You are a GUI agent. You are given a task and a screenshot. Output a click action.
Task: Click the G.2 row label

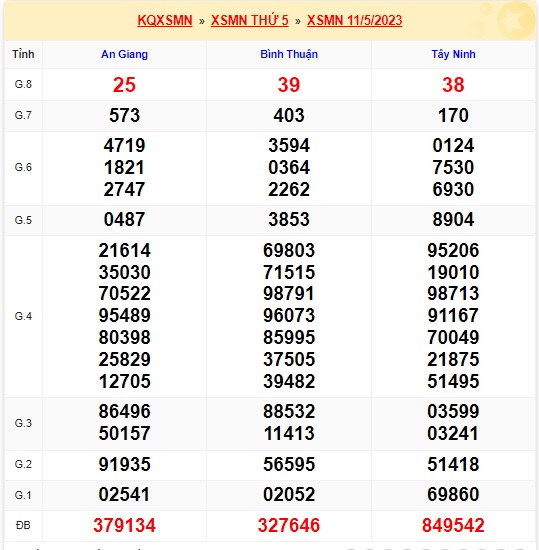coord(23,464)
